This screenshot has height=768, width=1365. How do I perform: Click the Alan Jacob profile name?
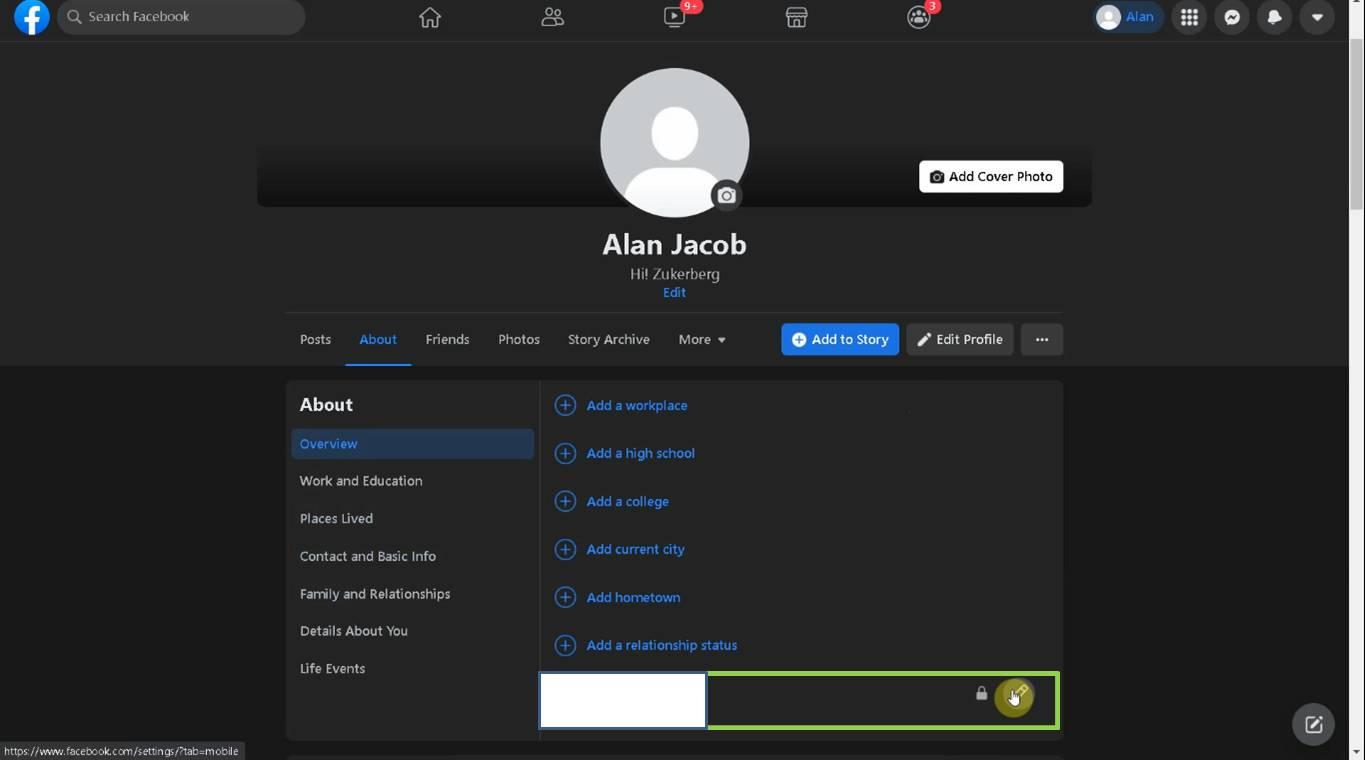(674, 244)
